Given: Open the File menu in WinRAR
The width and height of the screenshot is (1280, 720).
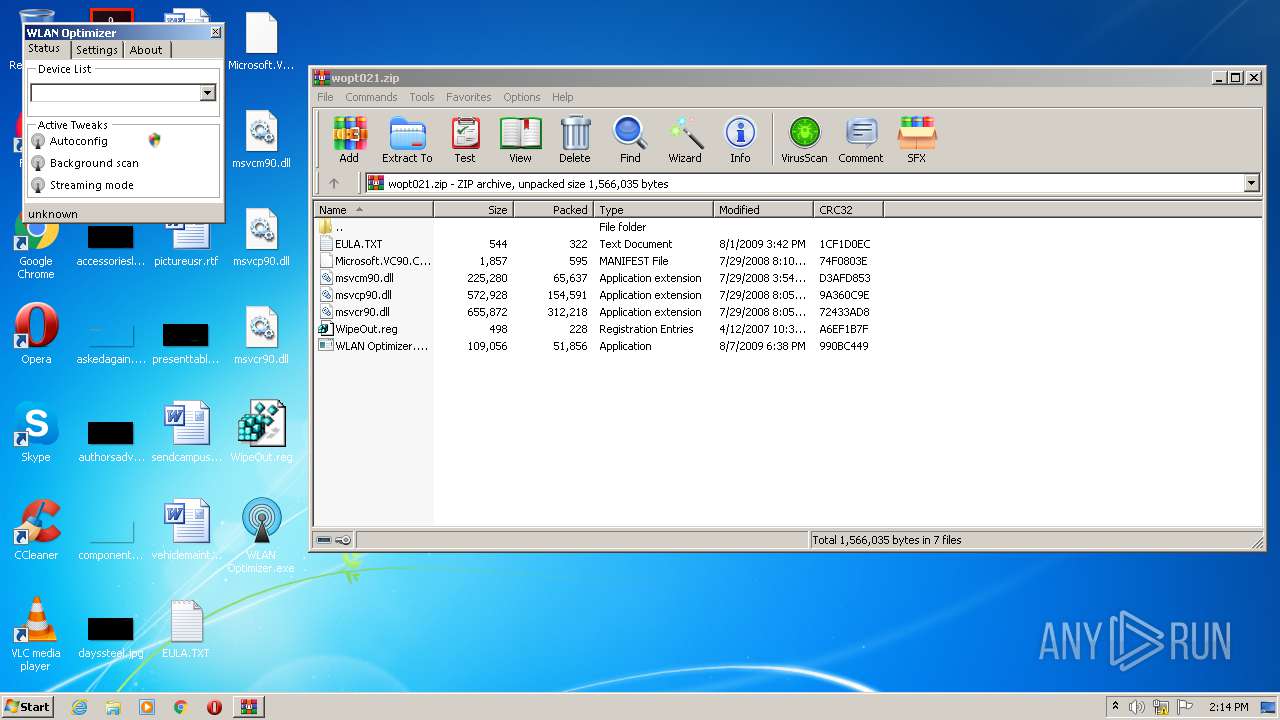Looking at the screenshot, I should (x=325, y=97).
